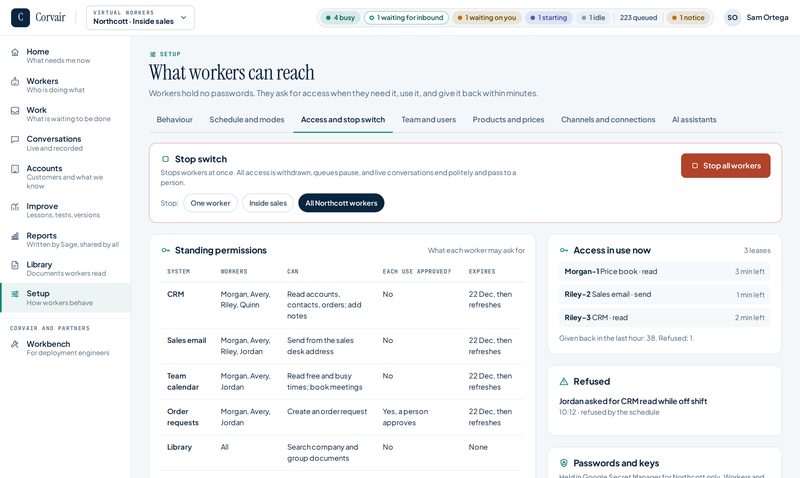
Task: Switch to Channels and connections tab
Action: click(608, 119)
